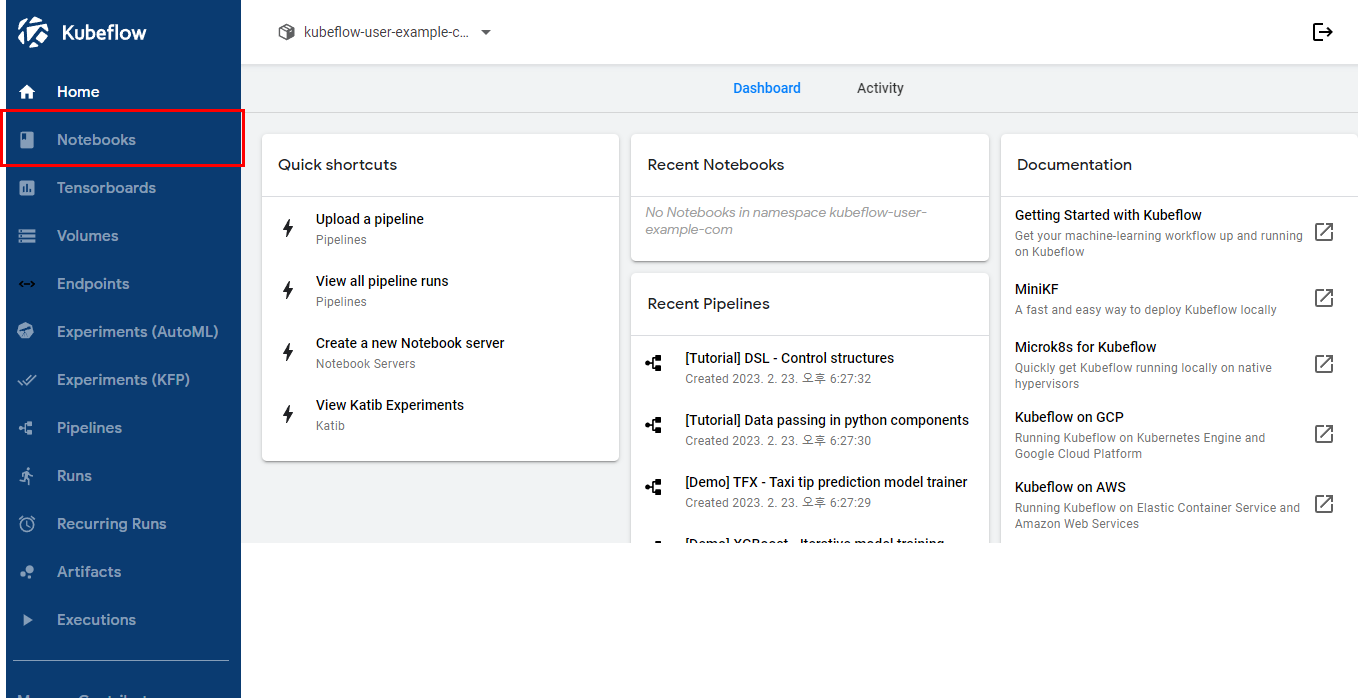The width and height of the screenshot is (1358, 698).
Task: Open external link icon for MiniKF
Action: (x=1324, y=298)
